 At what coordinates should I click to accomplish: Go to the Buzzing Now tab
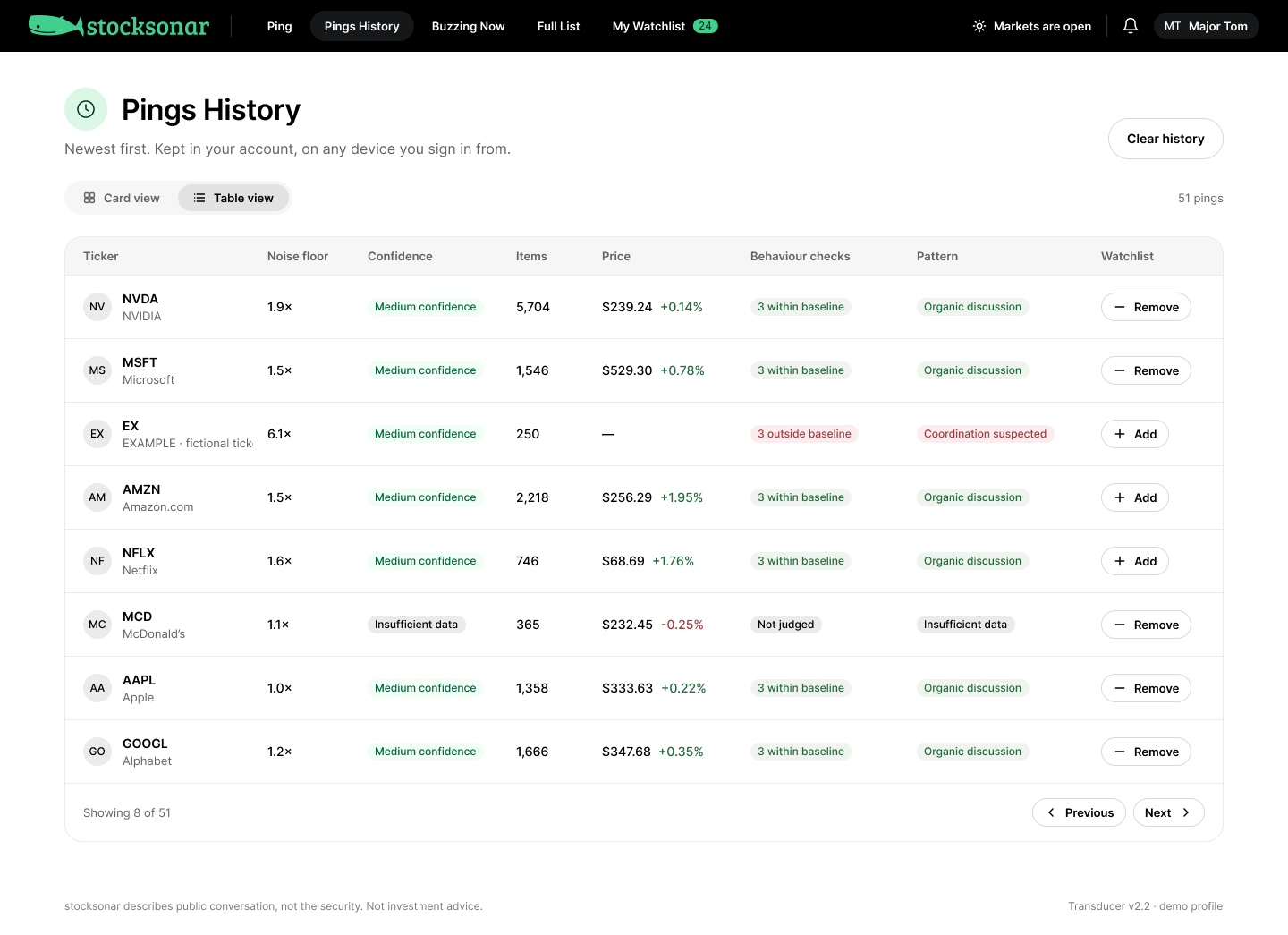click(469, 26)
